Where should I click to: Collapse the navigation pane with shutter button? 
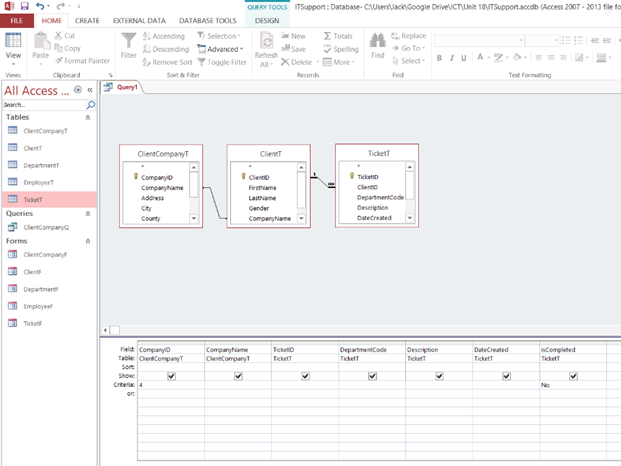(x=90, y=90)
